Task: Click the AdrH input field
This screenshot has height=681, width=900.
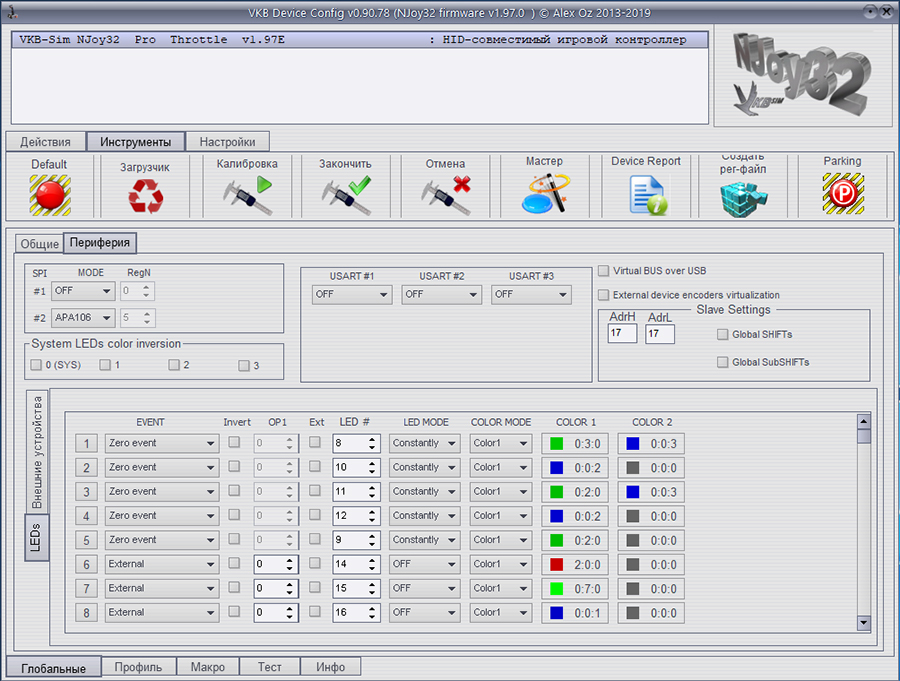Action: (621, 333)
